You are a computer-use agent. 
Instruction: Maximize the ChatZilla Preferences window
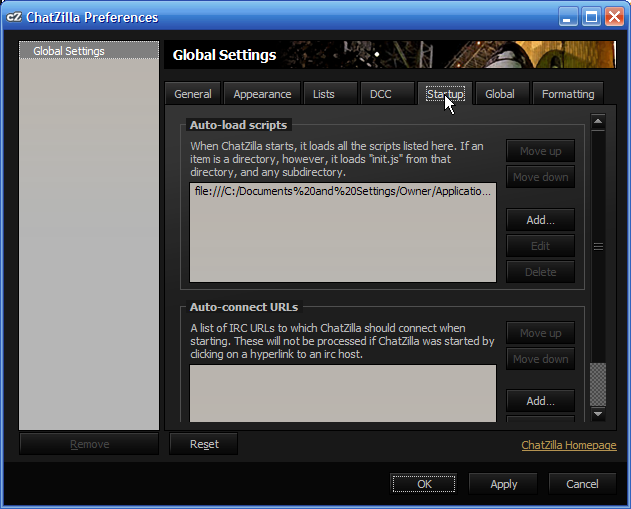pos(591,17)
